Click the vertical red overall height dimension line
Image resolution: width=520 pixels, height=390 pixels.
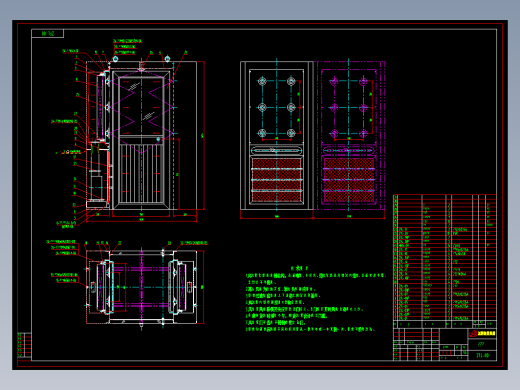tap(204, 135)
